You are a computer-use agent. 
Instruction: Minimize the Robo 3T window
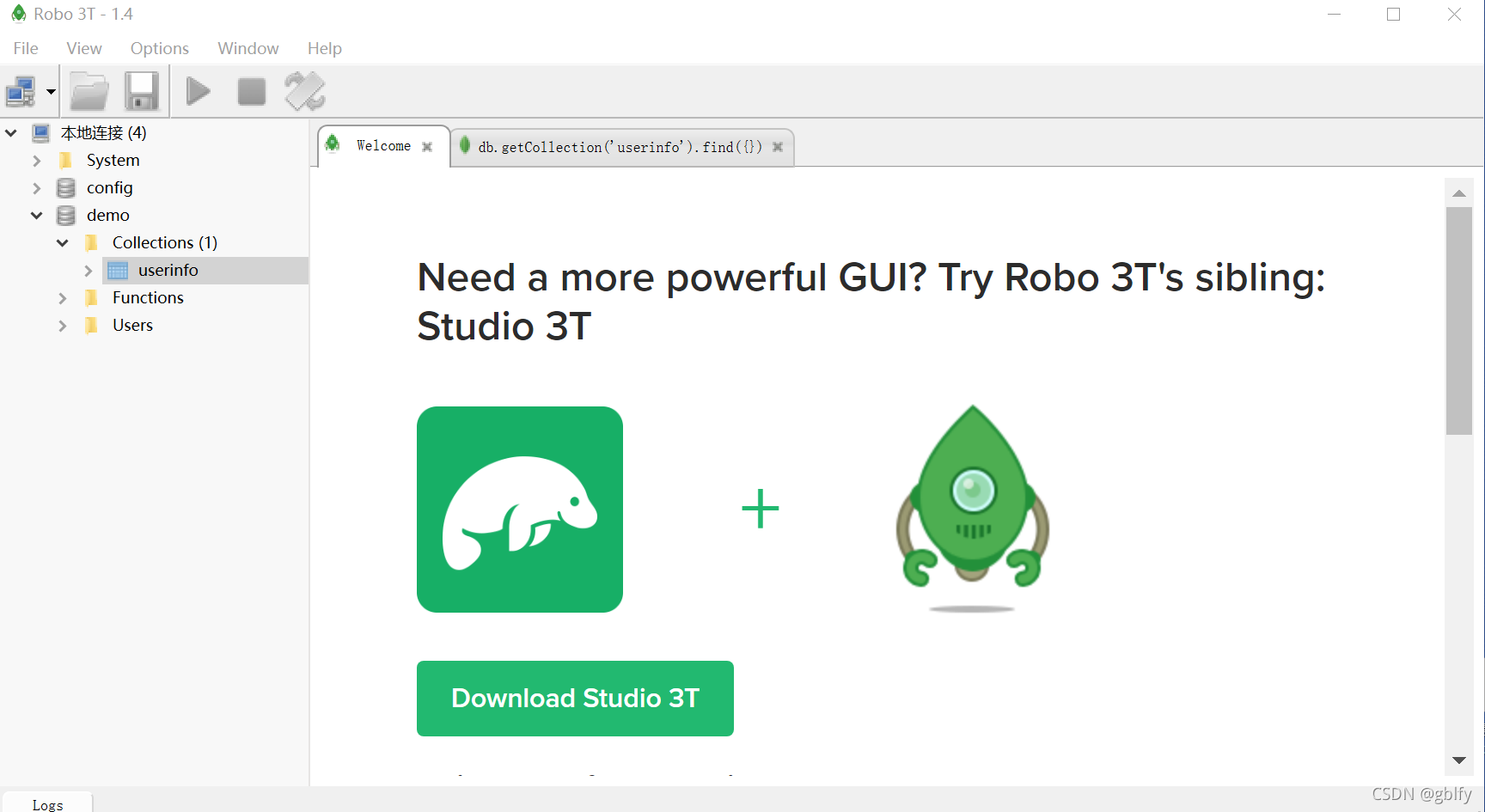[x=1334, y=15]
